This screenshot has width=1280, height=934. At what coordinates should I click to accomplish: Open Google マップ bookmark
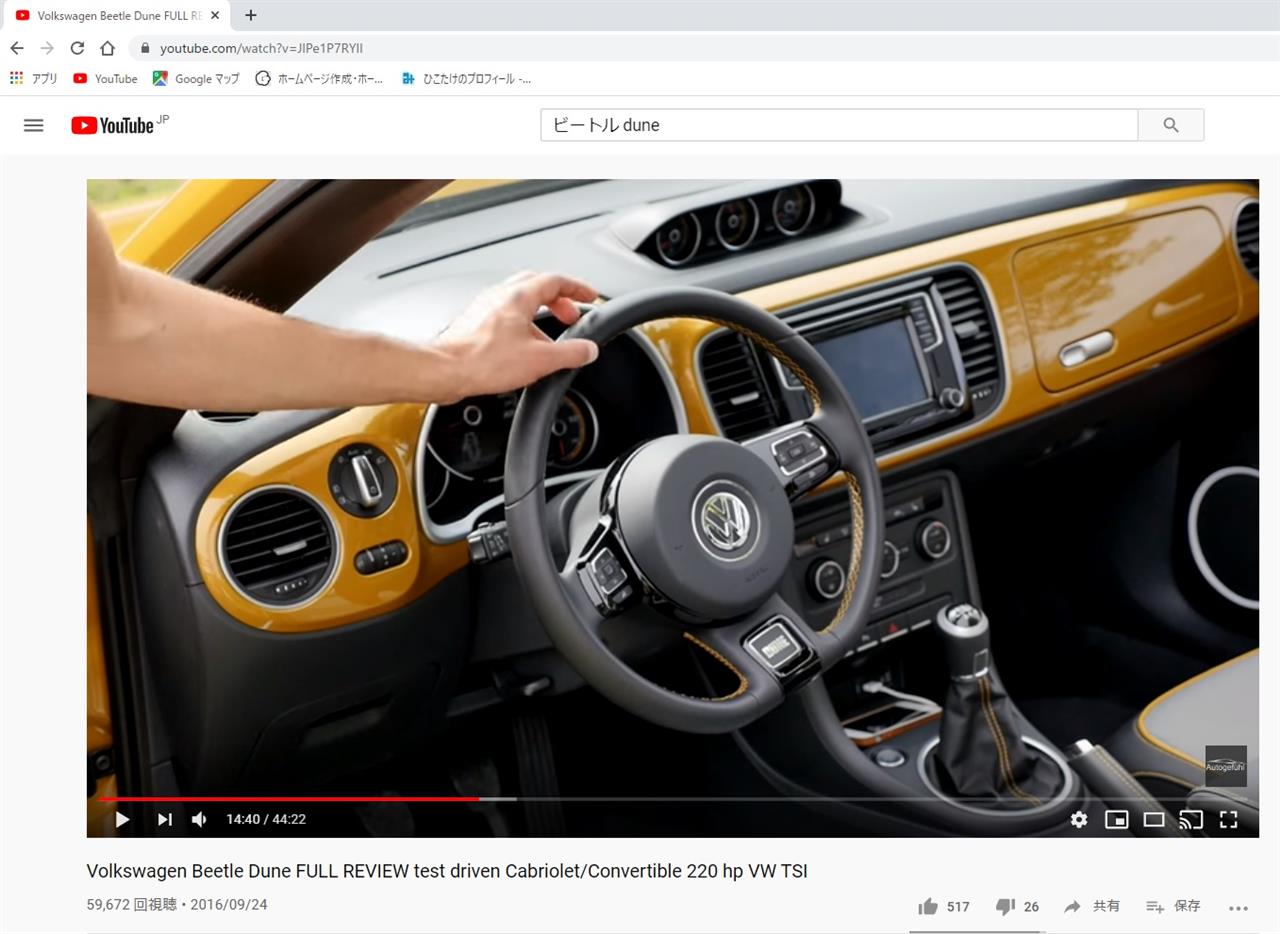point(196,78)
